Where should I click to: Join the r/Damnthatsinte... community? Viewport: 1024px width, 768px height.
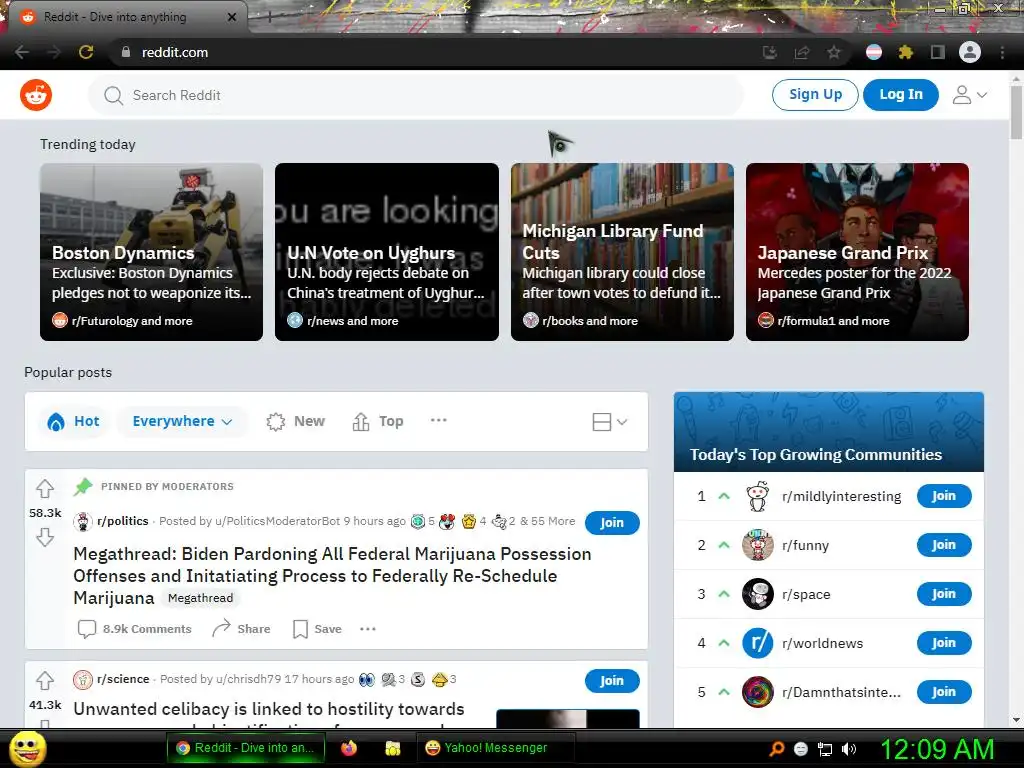(944, 692)
